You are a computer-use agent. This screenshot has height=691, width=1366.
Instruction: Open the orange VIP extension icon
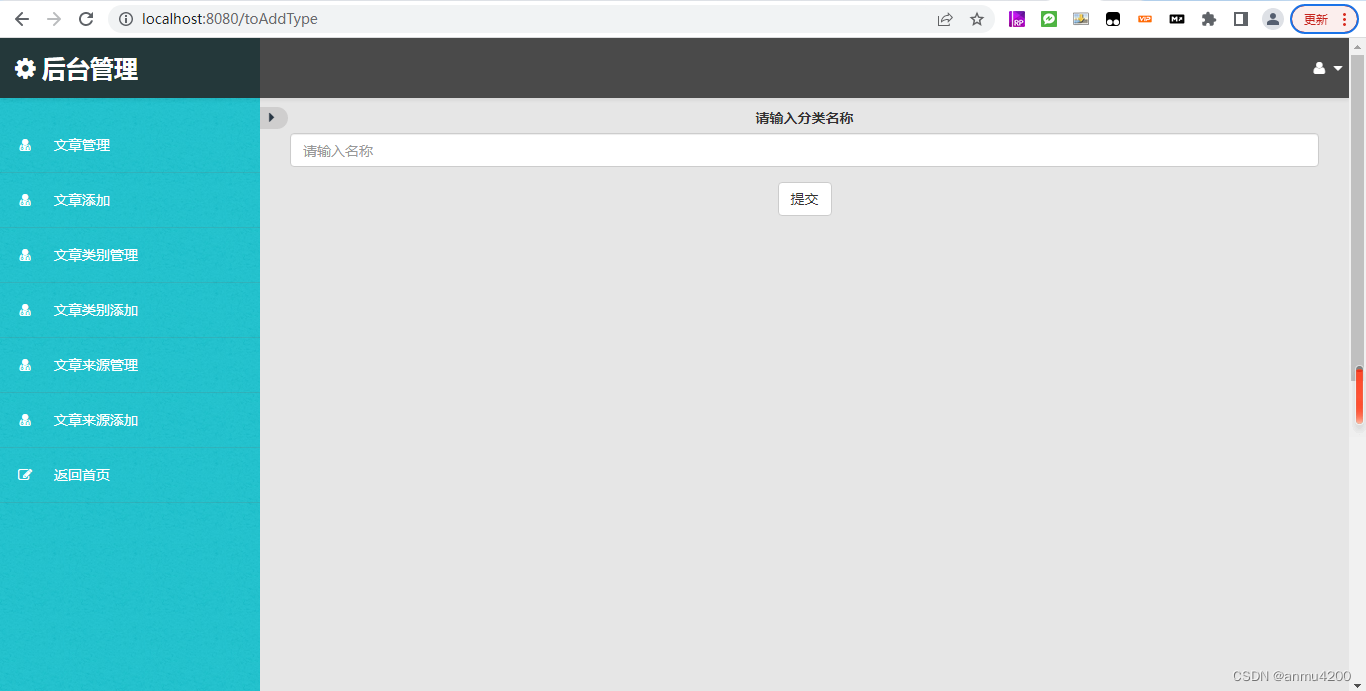point(1145,19)
